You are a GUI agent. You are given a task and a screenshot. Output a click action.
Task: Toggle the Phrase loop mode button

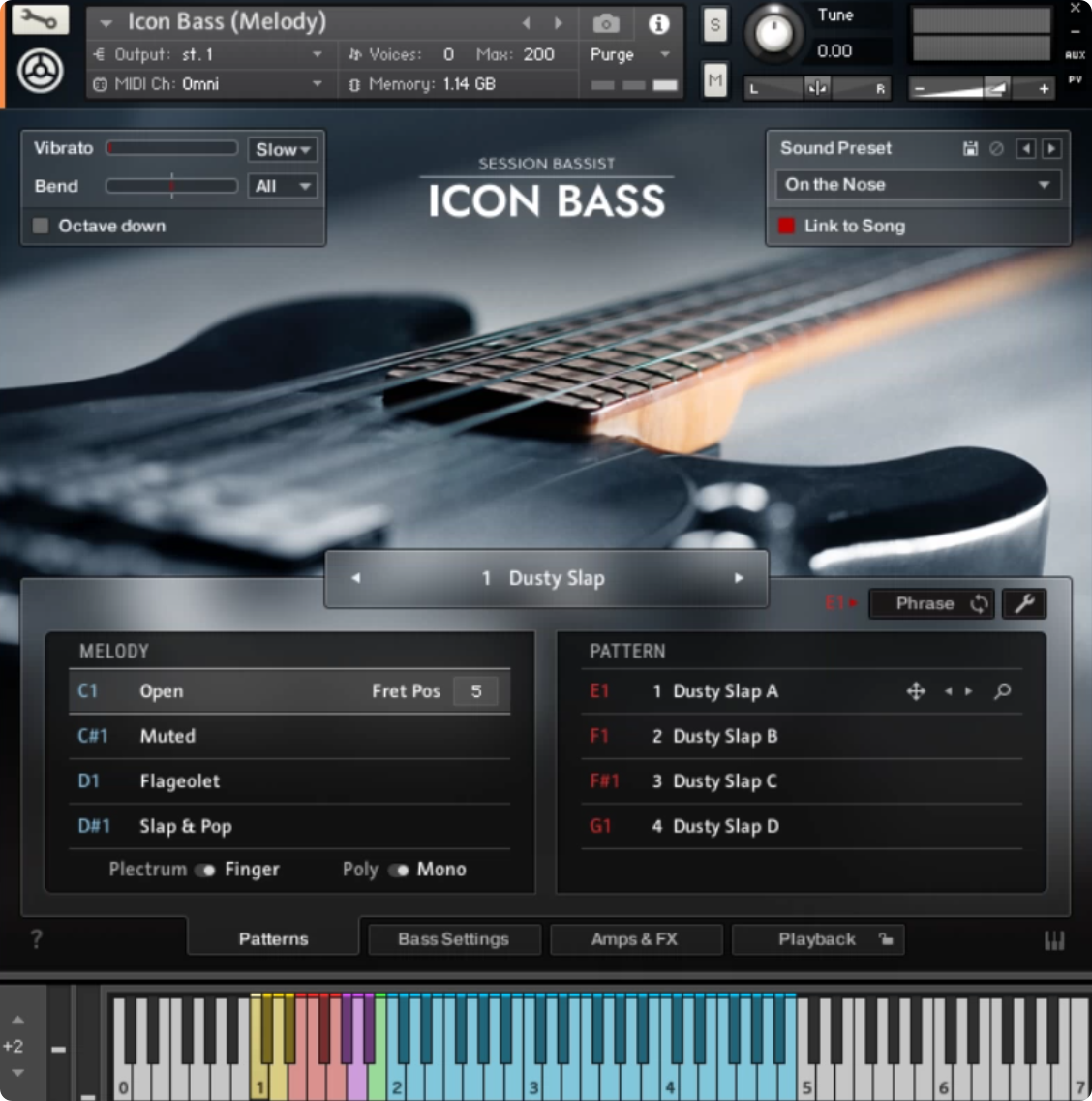tap(932, 604)
